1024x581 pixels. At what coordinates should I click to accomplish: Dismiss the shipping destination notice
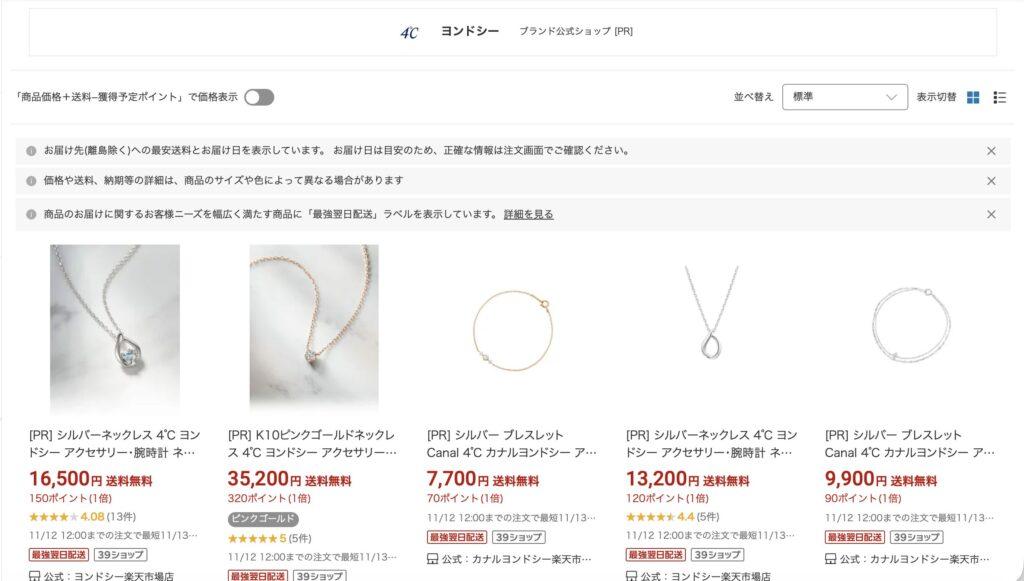point(991,151)
